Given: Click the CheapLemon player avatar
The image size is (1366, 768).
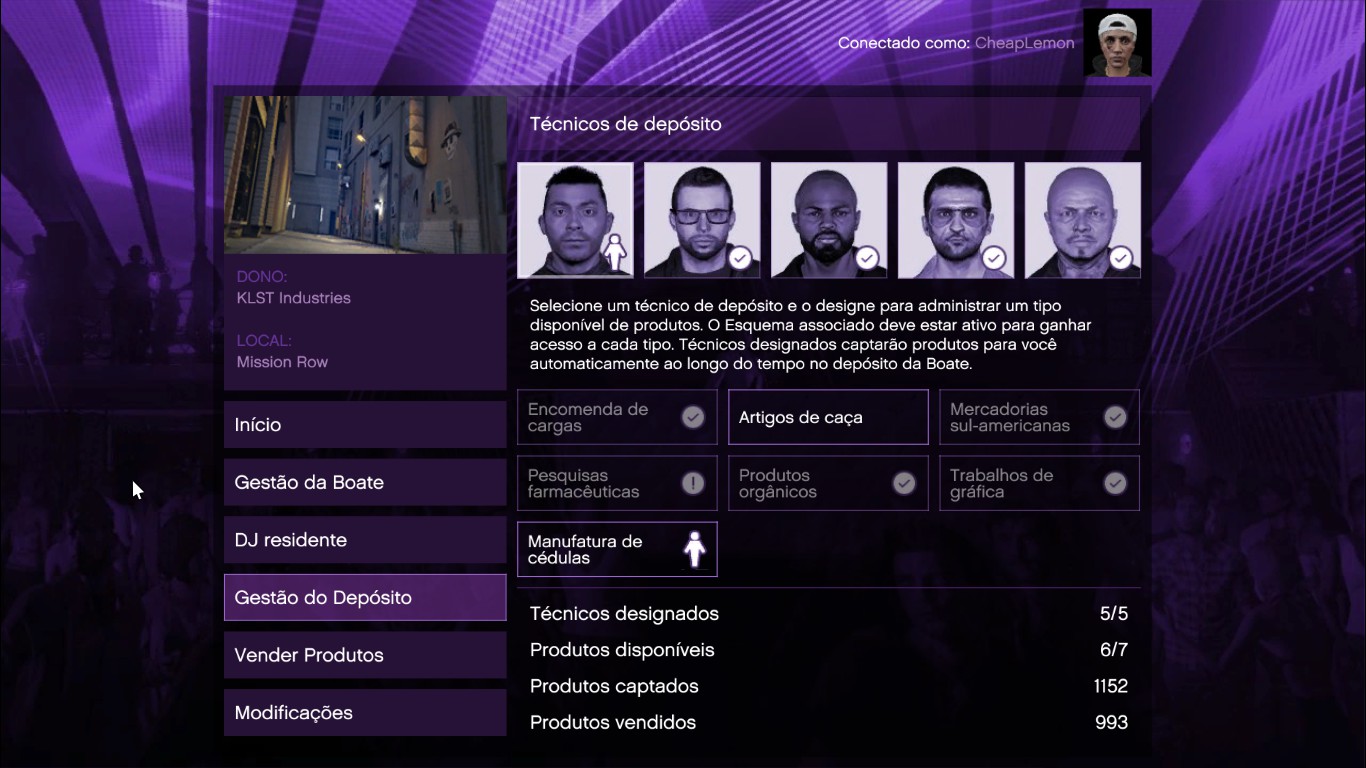Looking at the screenshot, I should coord(1117,43).
